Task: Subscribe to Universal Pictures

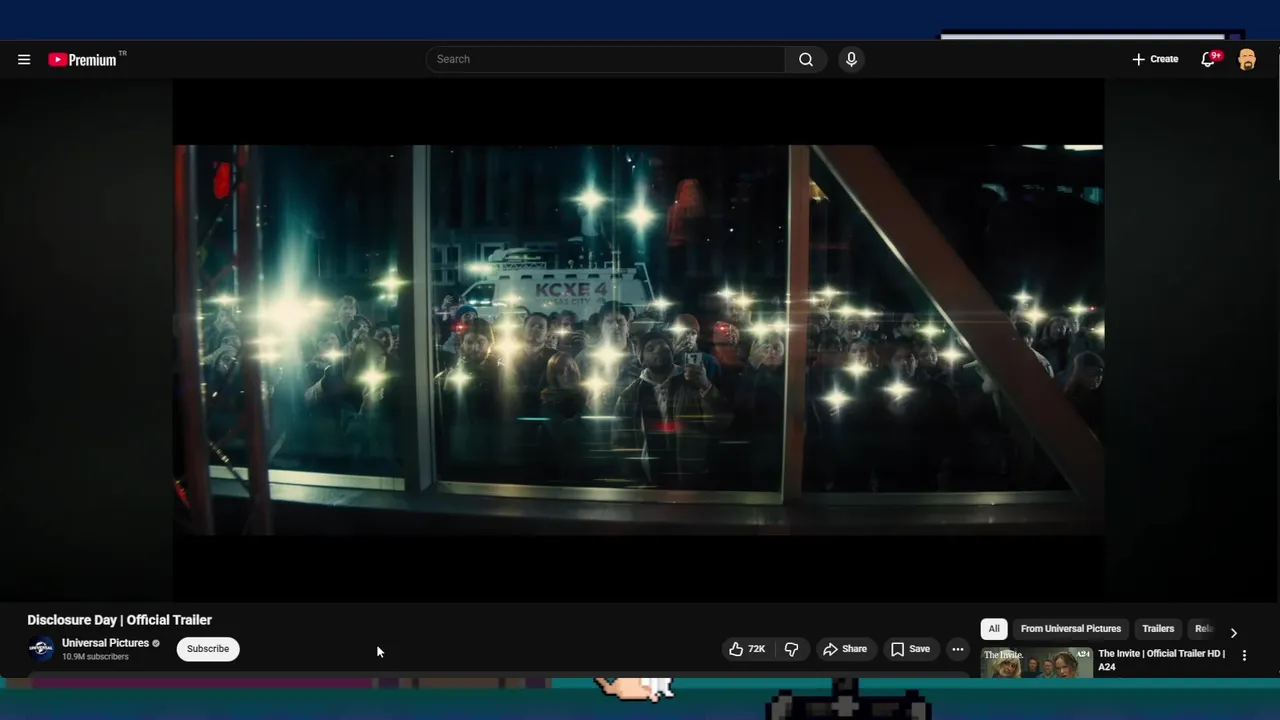Action: click(x=208, y=649)
